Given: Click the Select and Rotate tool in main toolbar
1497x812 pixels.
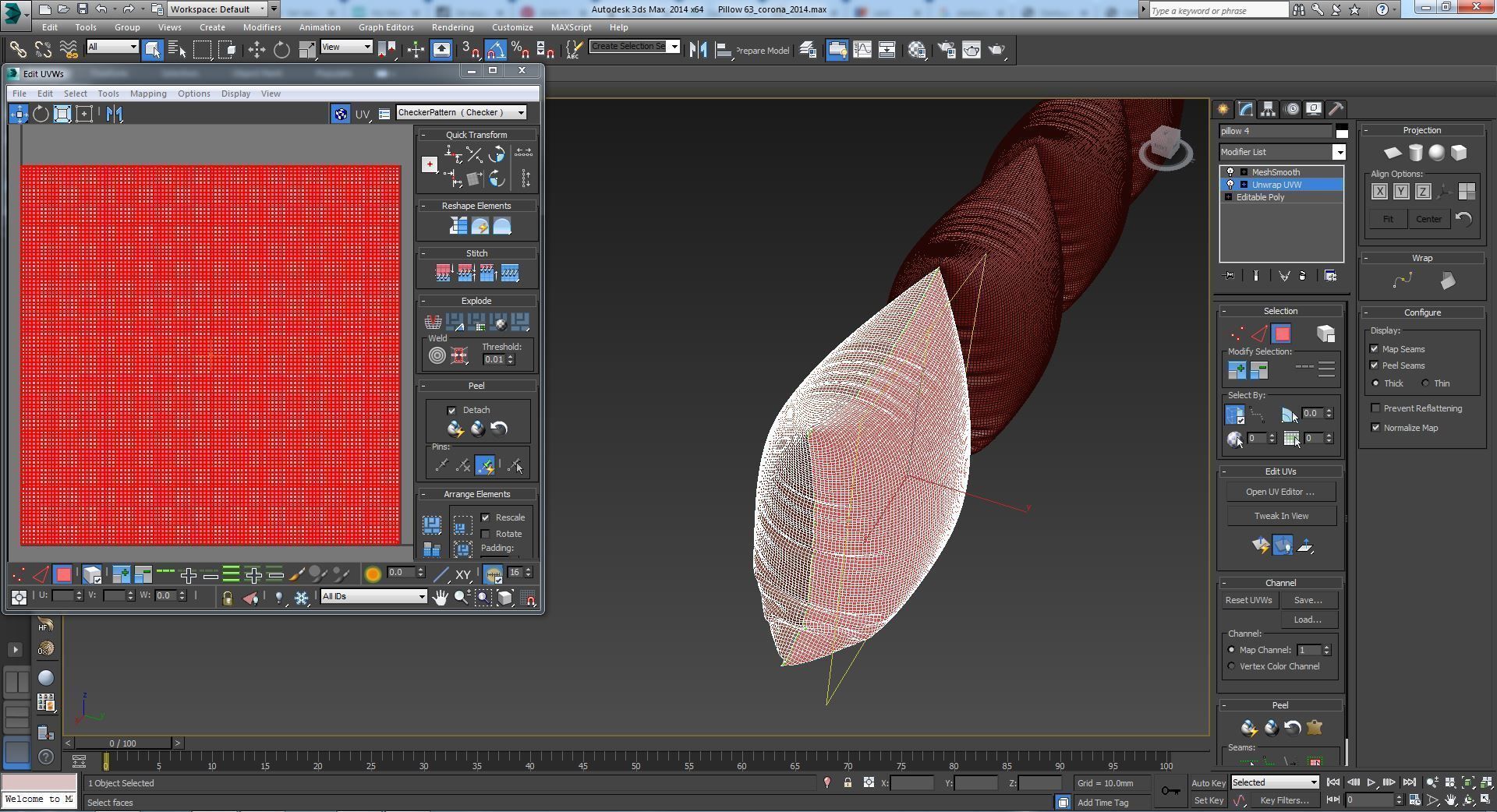Looking at the screenshot, I should pos(281,51).
